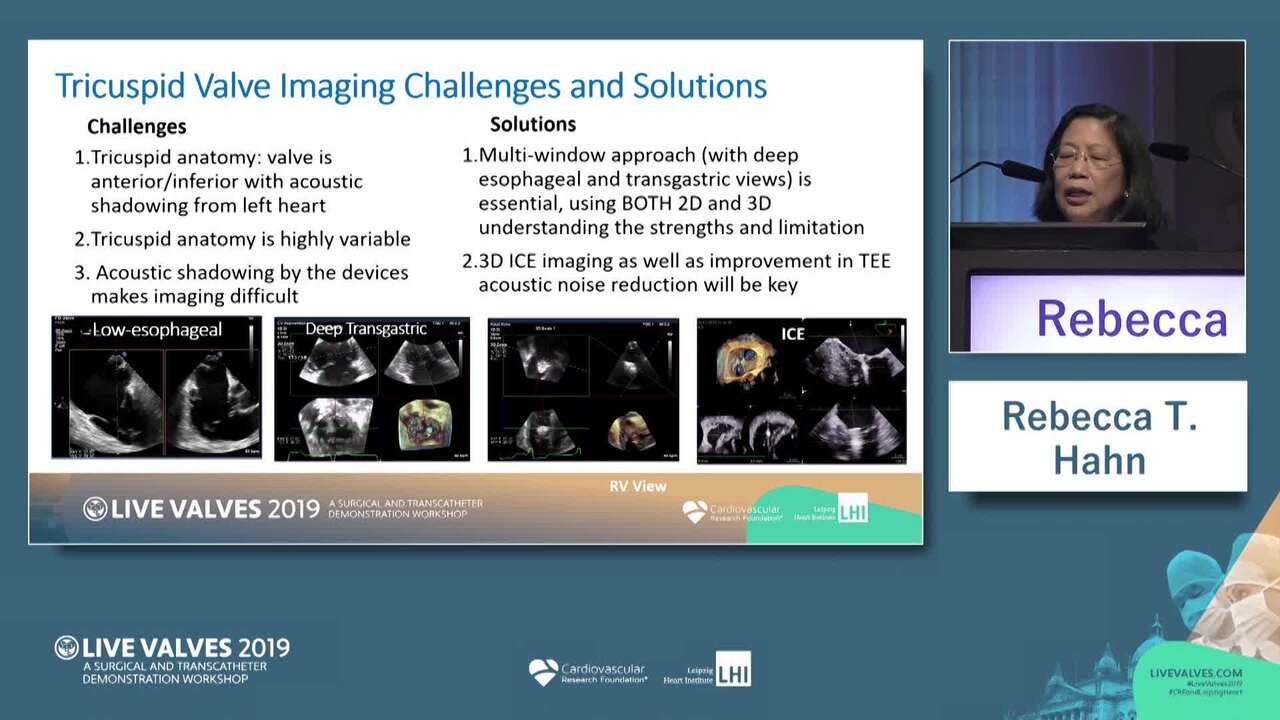Click the LIVE VALVES 2019 logo at bottom-left of frame
This screenshot has width=1280, height=720.
[172, 660]
